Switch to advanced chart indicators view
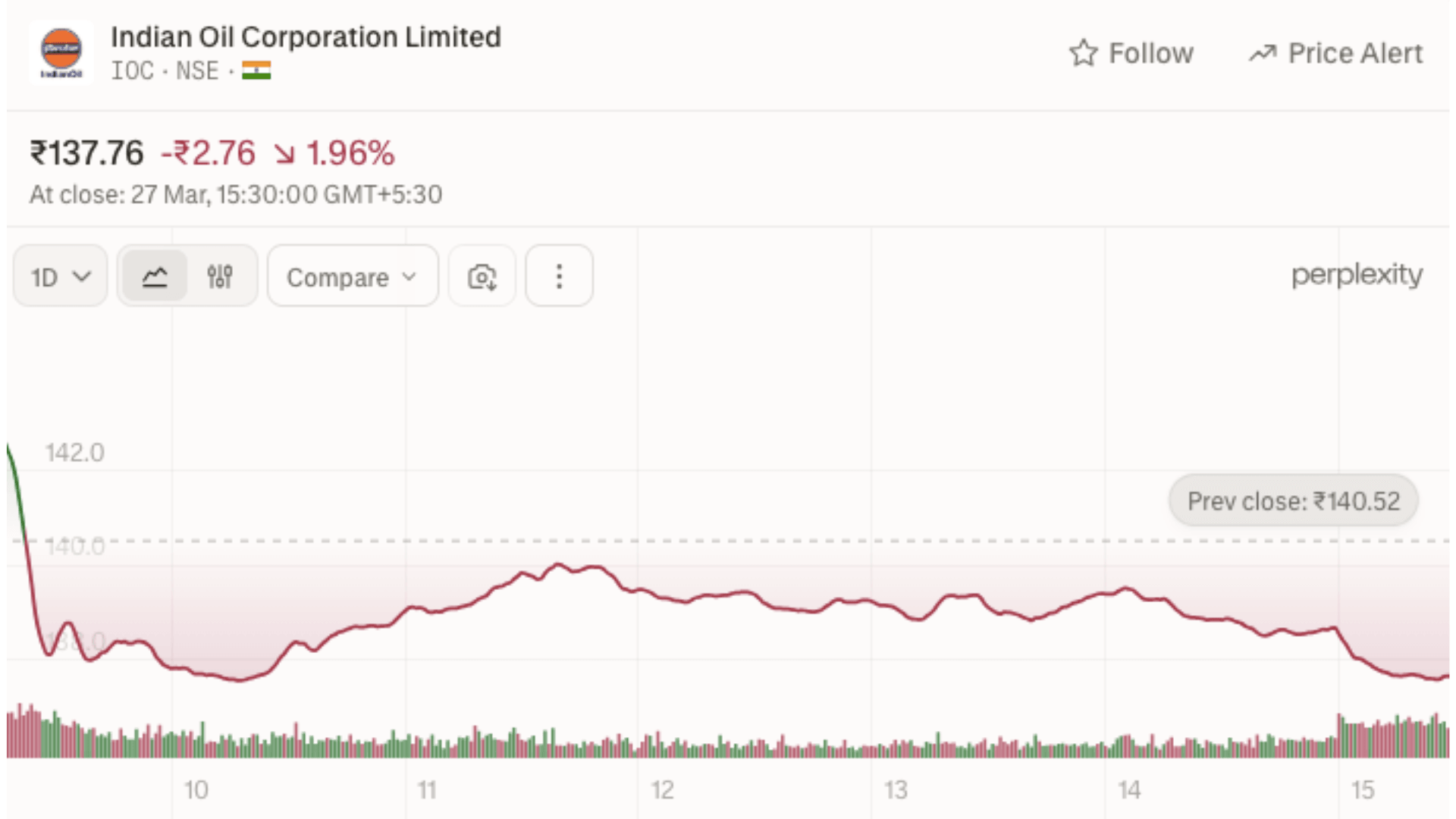Viewport: 1456px width, 819px height. [x=220, y=277]
